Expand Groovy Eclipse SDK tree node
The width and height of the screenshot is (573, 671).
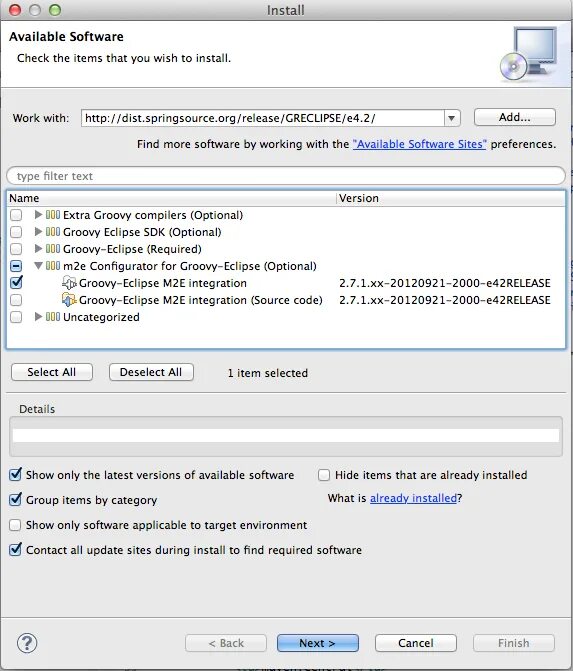tap(38, 232)
